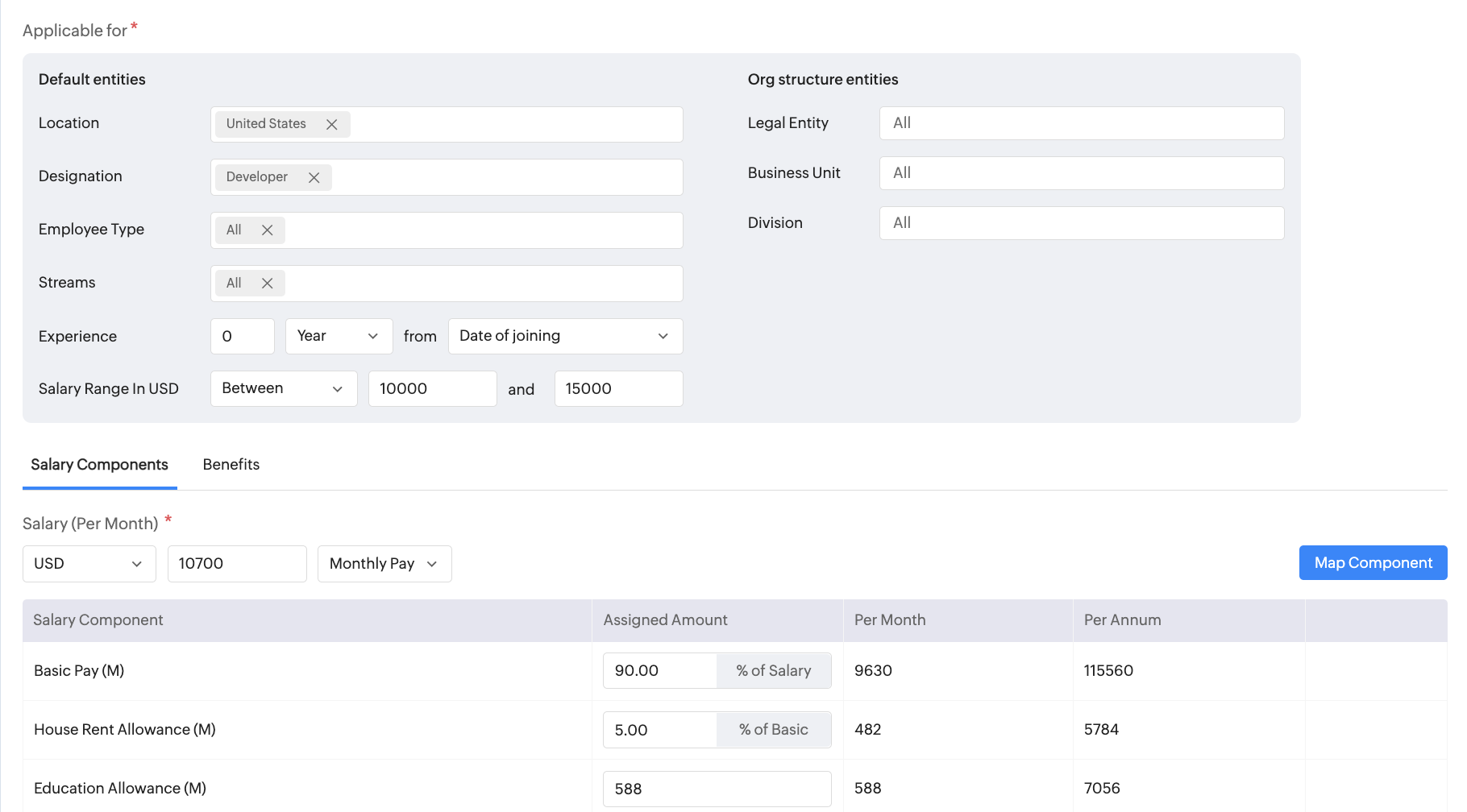Expand the Monthly Pay dropdown
The image size is (1467, 812).
coord(384,564)
